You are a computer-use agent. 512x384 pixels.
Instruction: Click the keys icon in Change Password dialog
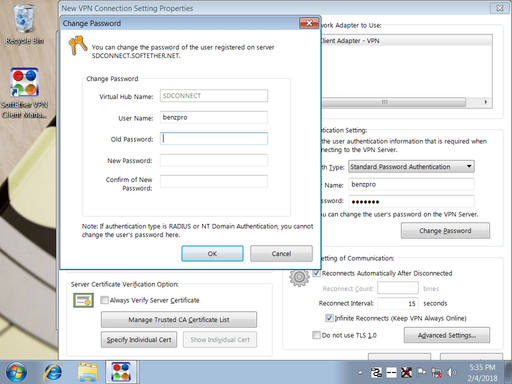click(x=77, y=46)
